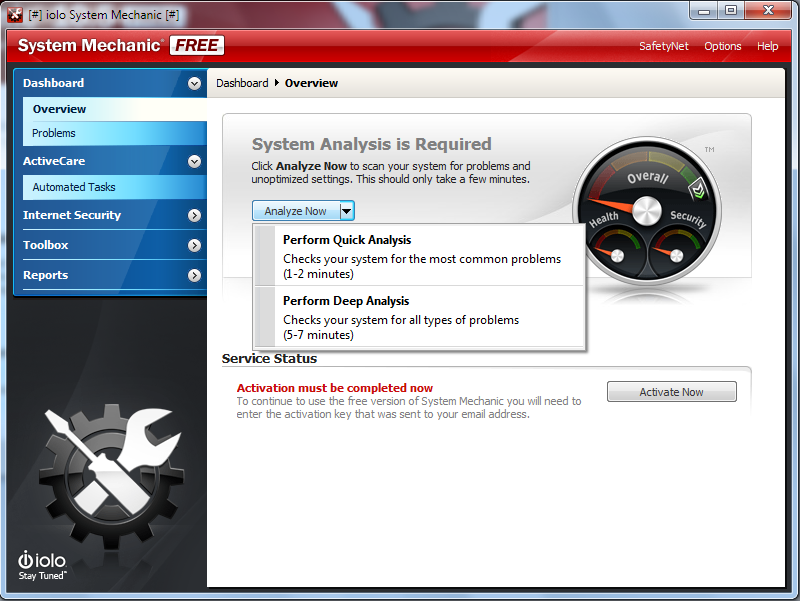Close the System Mechanic window
The image size is (800, 601).
pyautogui.click(x=768, y=11)
